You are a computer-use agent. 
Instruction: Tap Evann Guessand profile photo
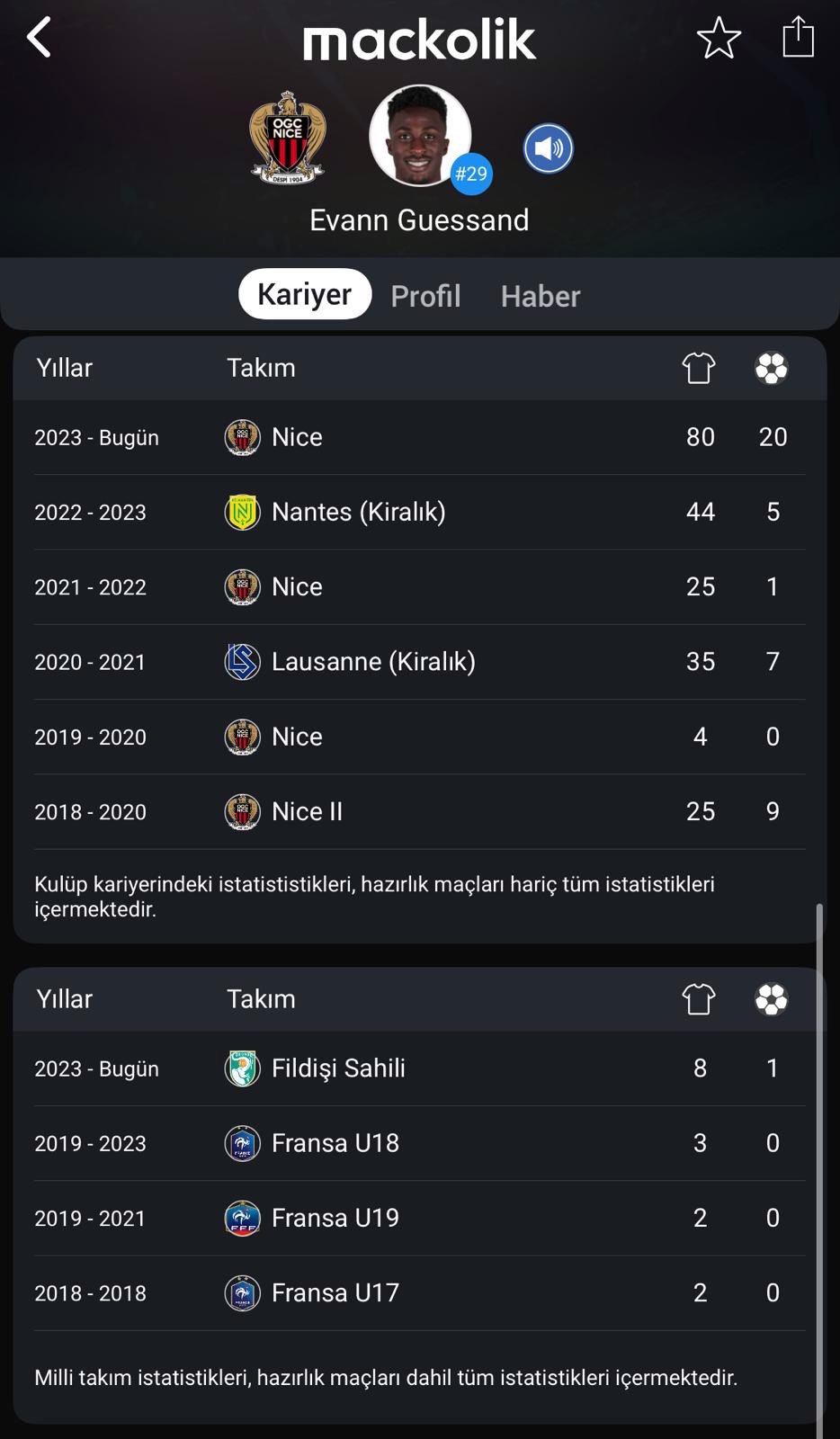point(419,135)
